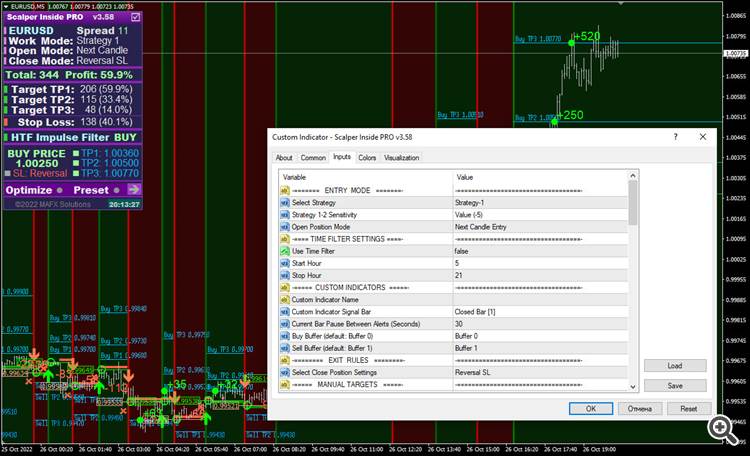
Task: Click the icon beside Custom Indicator Signal Bar
Action: pos(285,312)
